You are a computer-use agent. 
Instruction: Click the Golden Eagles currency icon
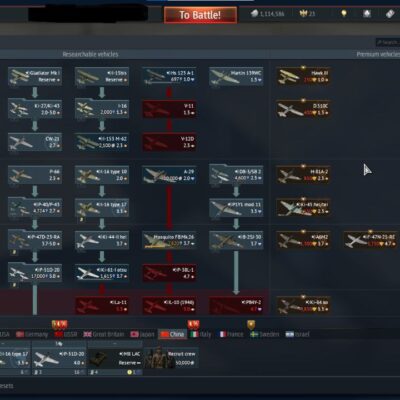[x=303, y=14]
